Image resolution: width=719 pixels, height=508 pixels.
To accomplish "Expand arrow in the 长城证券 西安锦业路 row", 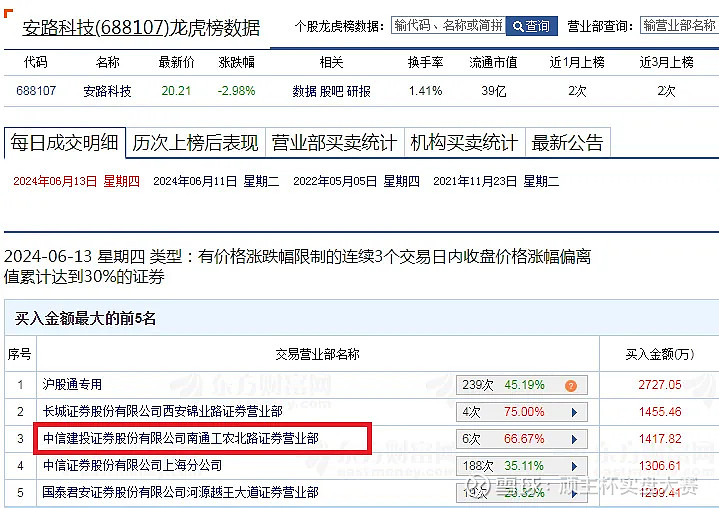I will [x=574, y=412].
